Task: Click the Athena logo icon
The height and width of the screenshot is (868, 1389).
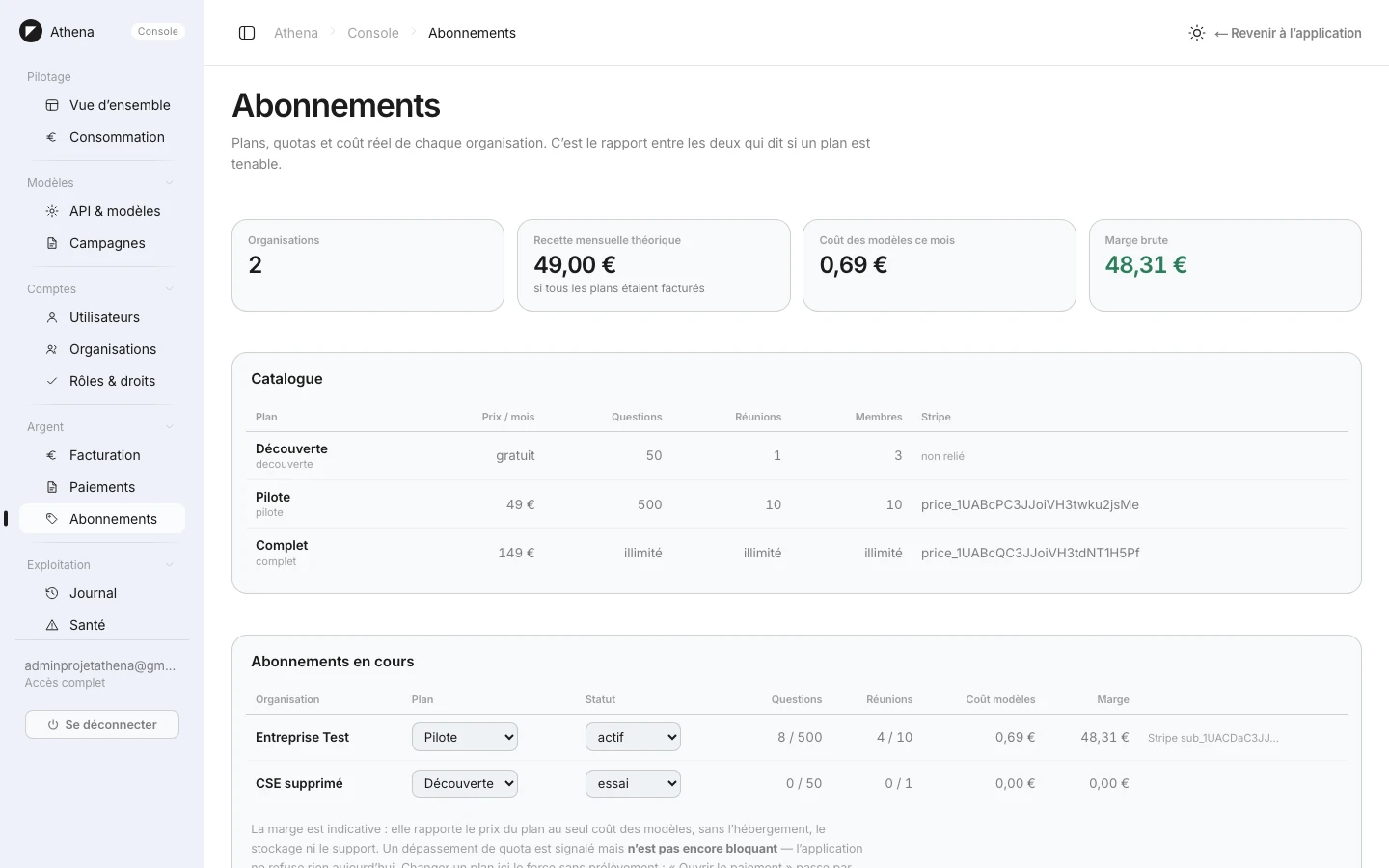Action: click(31, 31)
